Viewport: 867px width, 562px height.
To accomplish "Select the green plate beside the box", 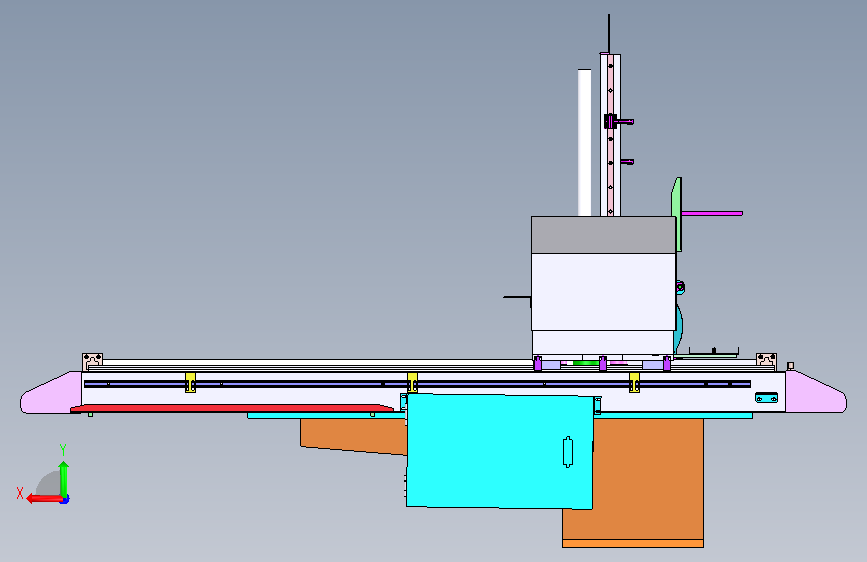I will point(676,214).
